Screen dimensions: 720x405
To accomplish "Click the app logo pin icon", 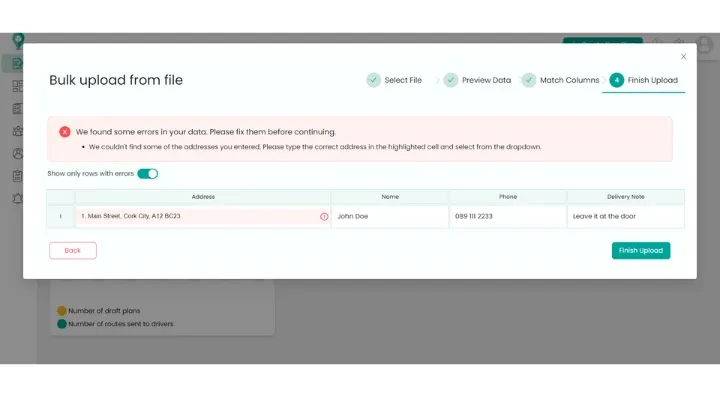I will tap(18, 40).
